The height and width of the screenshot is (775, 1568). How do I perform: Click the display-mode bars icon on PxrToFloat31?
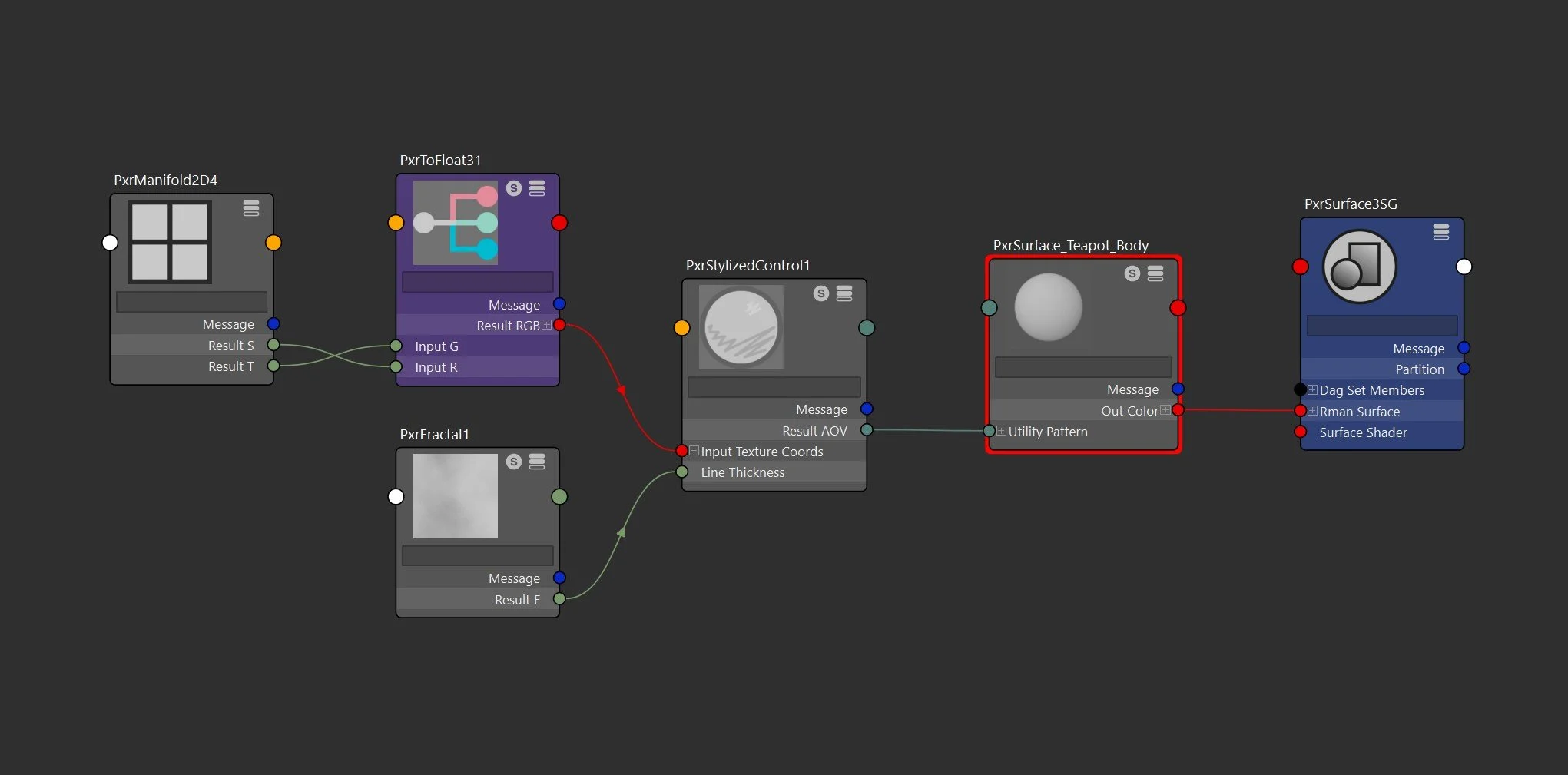(x=536, y=188)
